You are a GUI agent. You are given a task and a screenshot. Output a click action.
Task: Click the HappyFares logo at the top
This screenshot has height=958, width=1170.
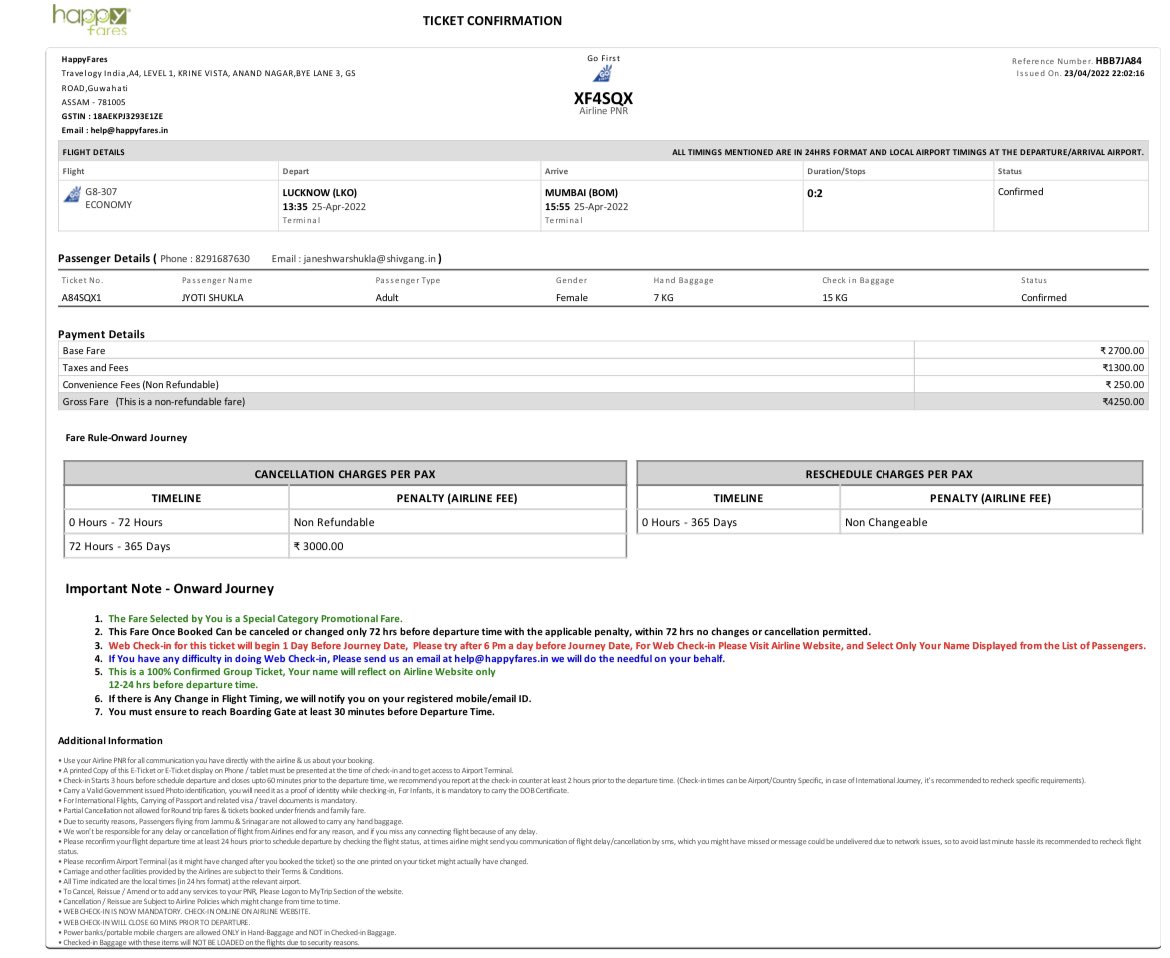(x=91, y=19)
